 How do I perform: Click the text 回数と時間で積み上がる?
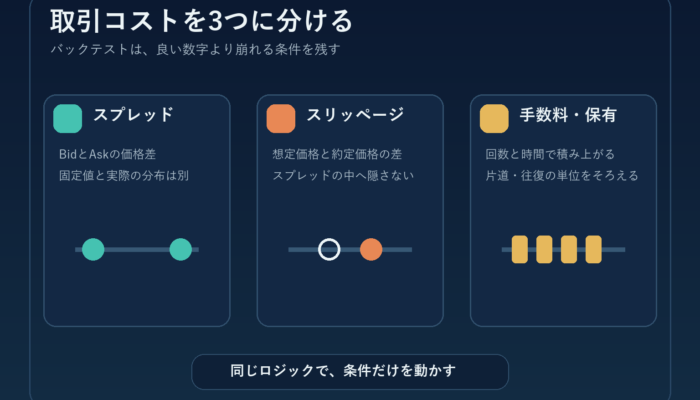pos(550,154)
